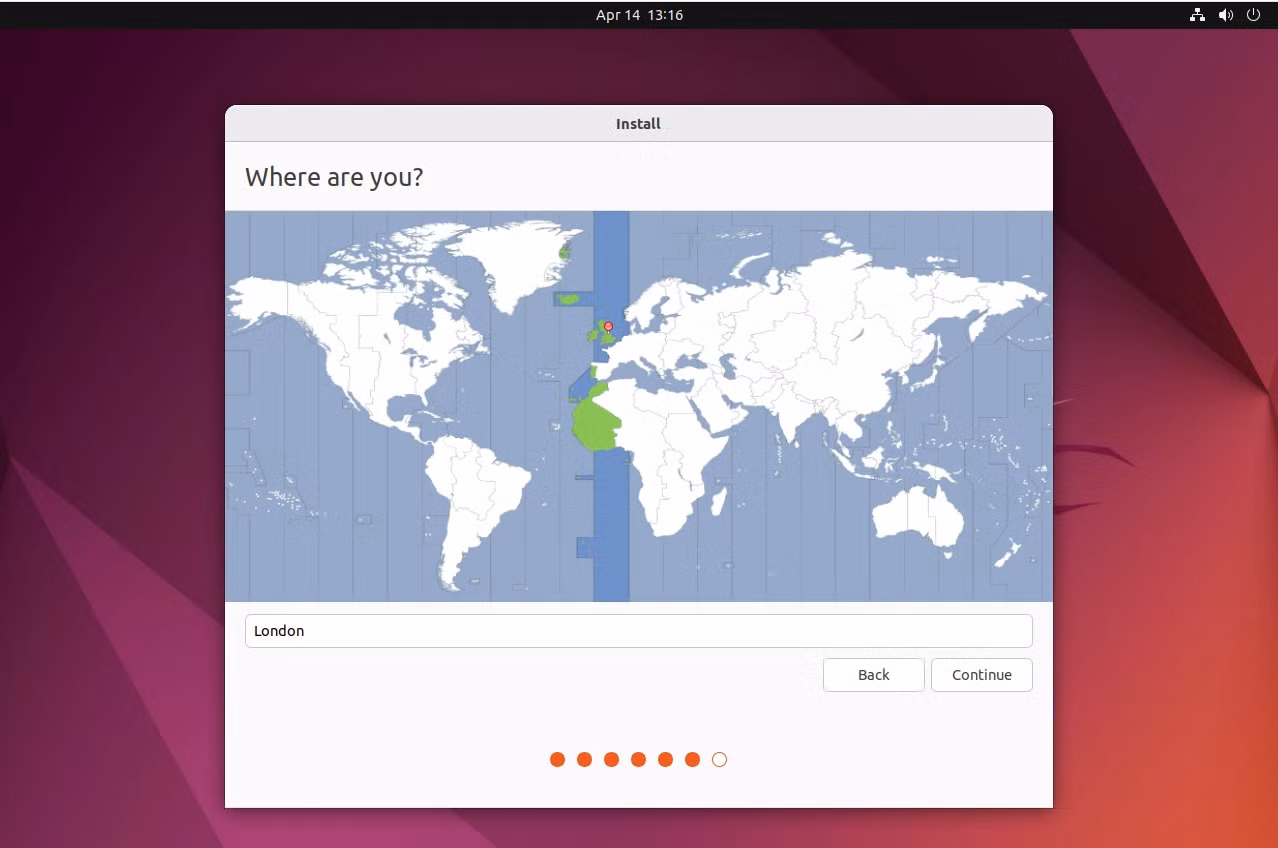The image size is (1278, 848).
Task: Click the London location text field
Action: (x=638, y=631)
